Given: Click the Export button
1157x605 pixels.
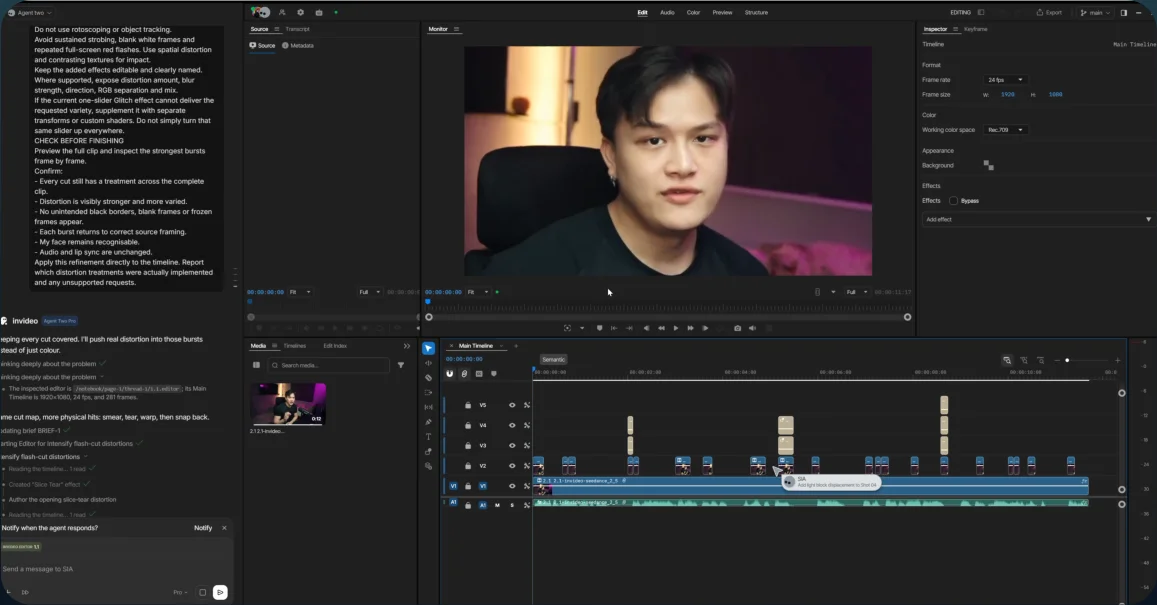Looking at the screenshot, I should [1049, 13].
